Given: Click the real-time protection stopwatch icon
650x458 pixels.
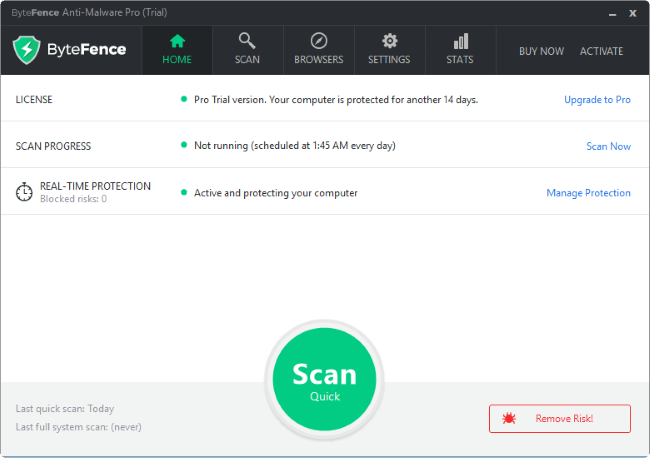Looking at the screenshot, I should coord(25,192).
